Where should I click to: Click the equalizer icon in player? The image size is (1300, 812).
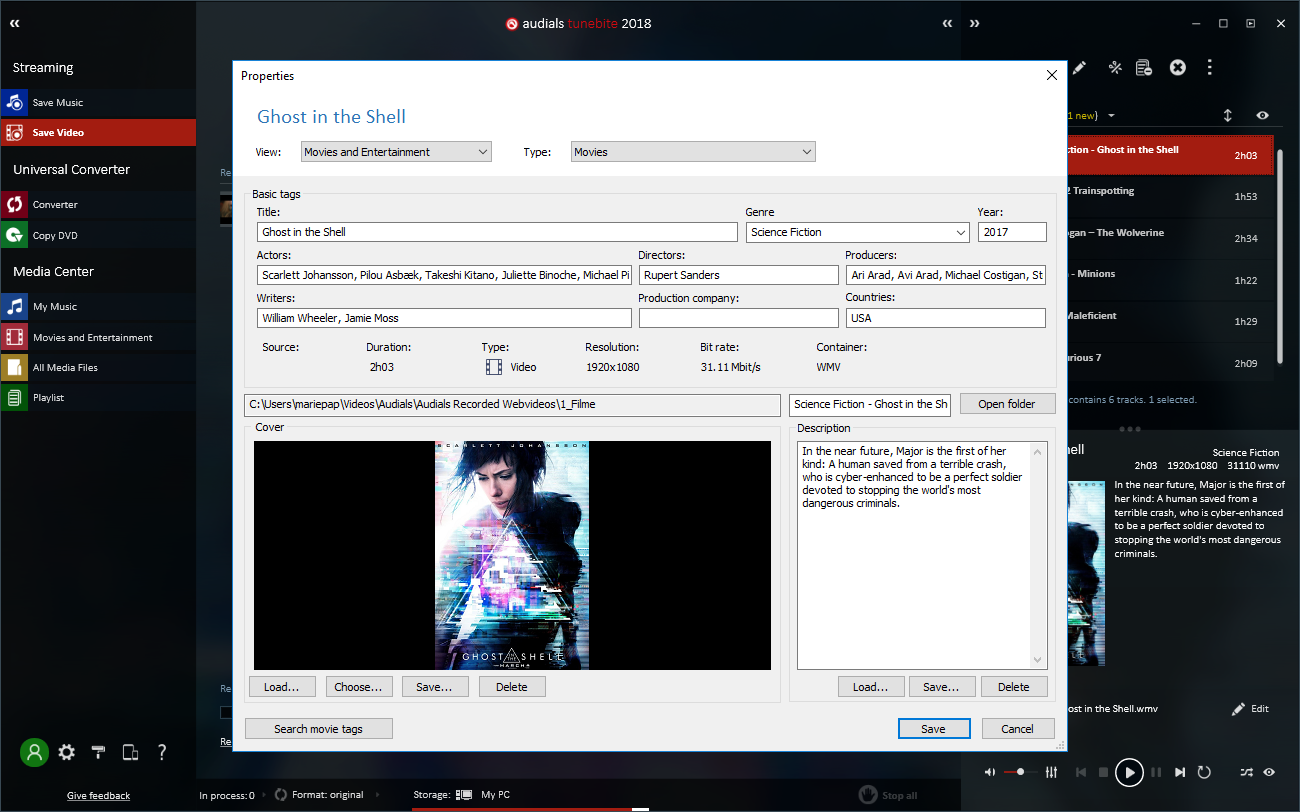click(x=1051, y=772)
